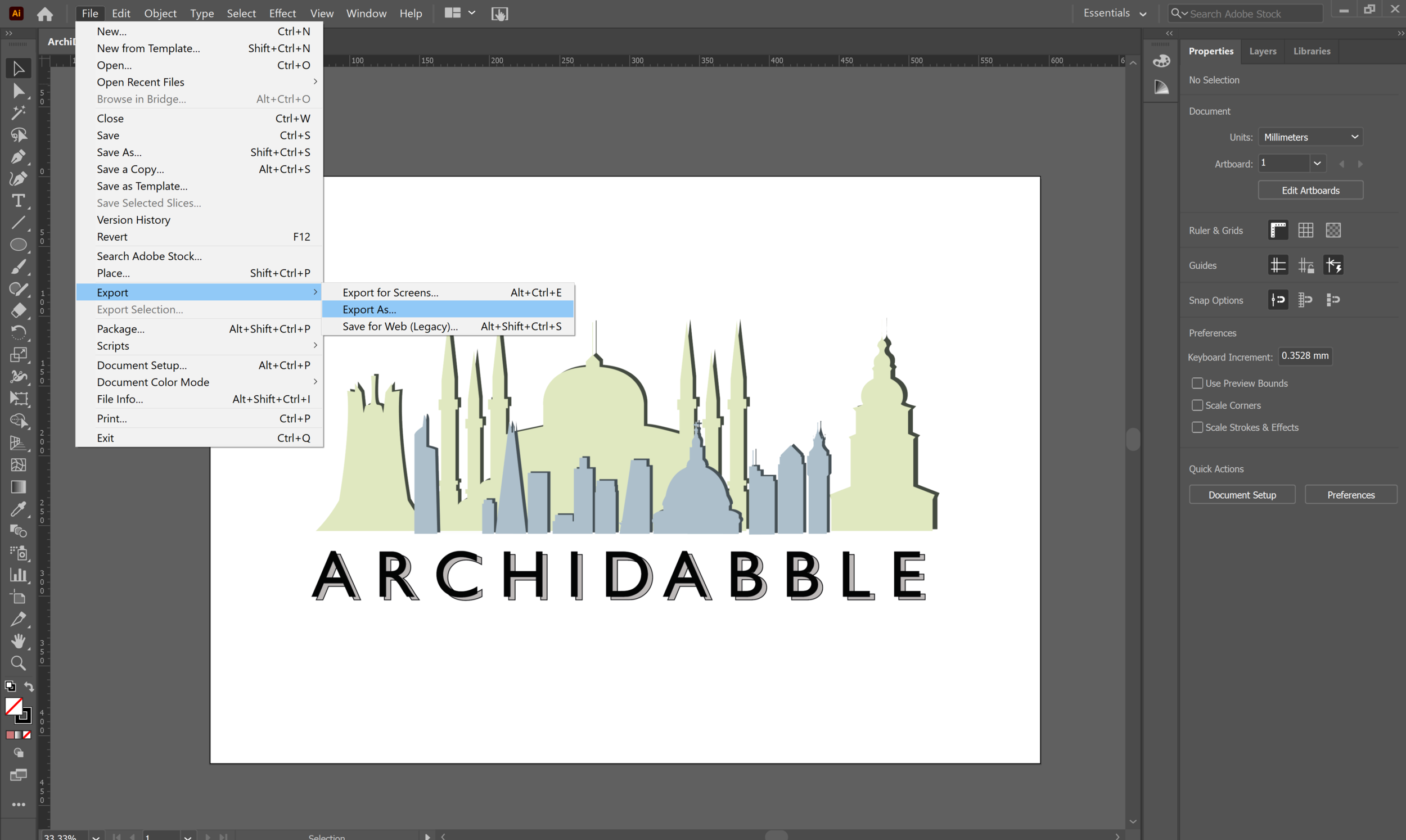This screenshot has height=840, width=1406.
Task: Expand the Document Color Mode submenu
Action: click(199, 382)
